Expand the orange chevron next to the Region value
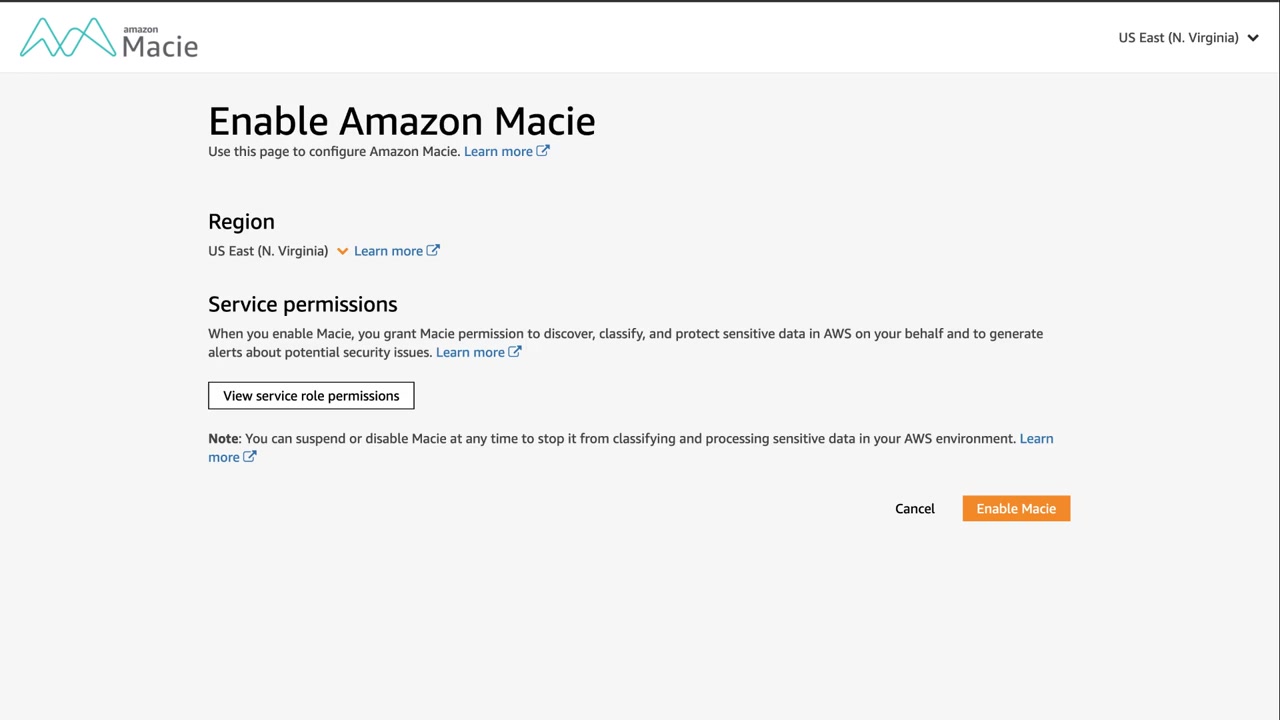This screenshot has width=1280, height=720. click(x=342, y=251)
